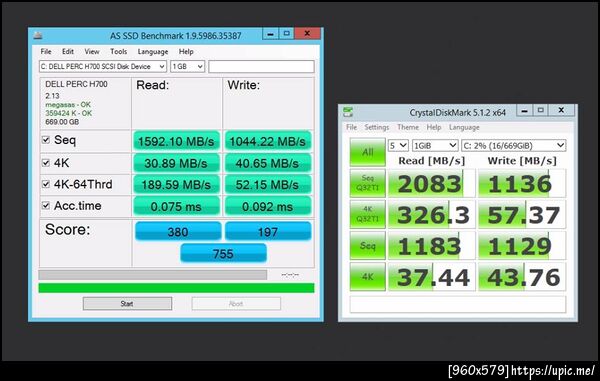The height and width of the screenshot is (381, 600).
Task: Click the megasas - OK driver status text
Action: coord(68,104)
